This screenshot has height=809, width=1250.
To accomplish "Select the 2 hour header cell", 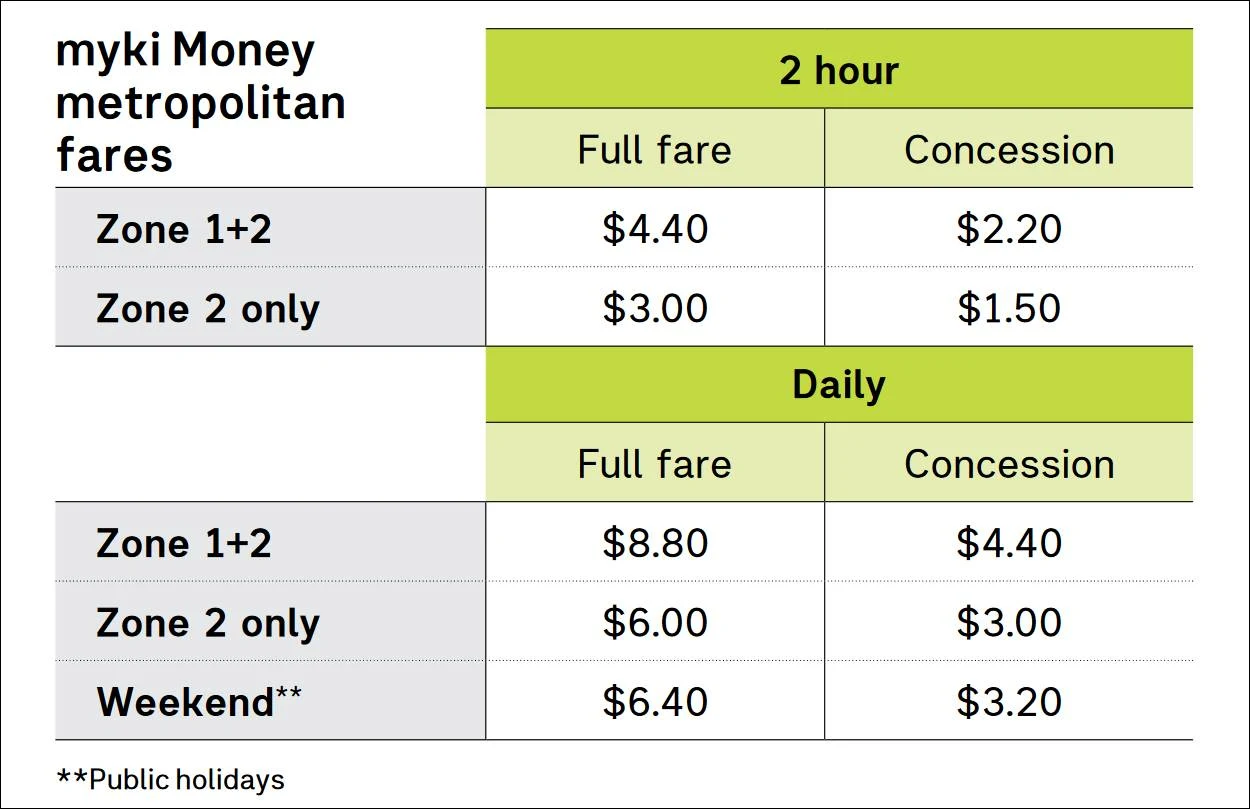I will (839, 71).
